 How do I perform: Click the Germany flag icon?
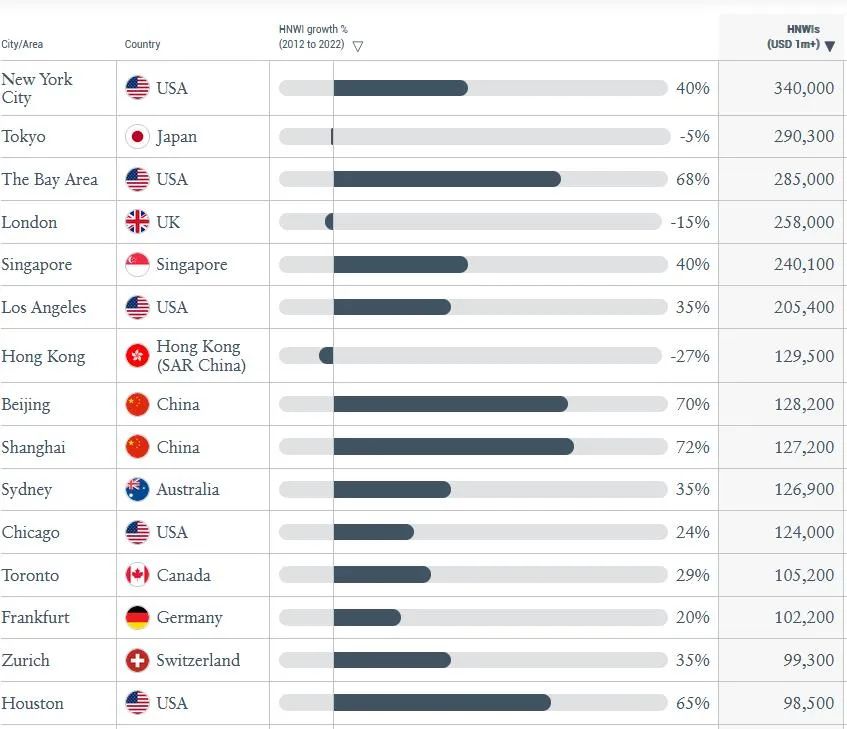[137, 617]
